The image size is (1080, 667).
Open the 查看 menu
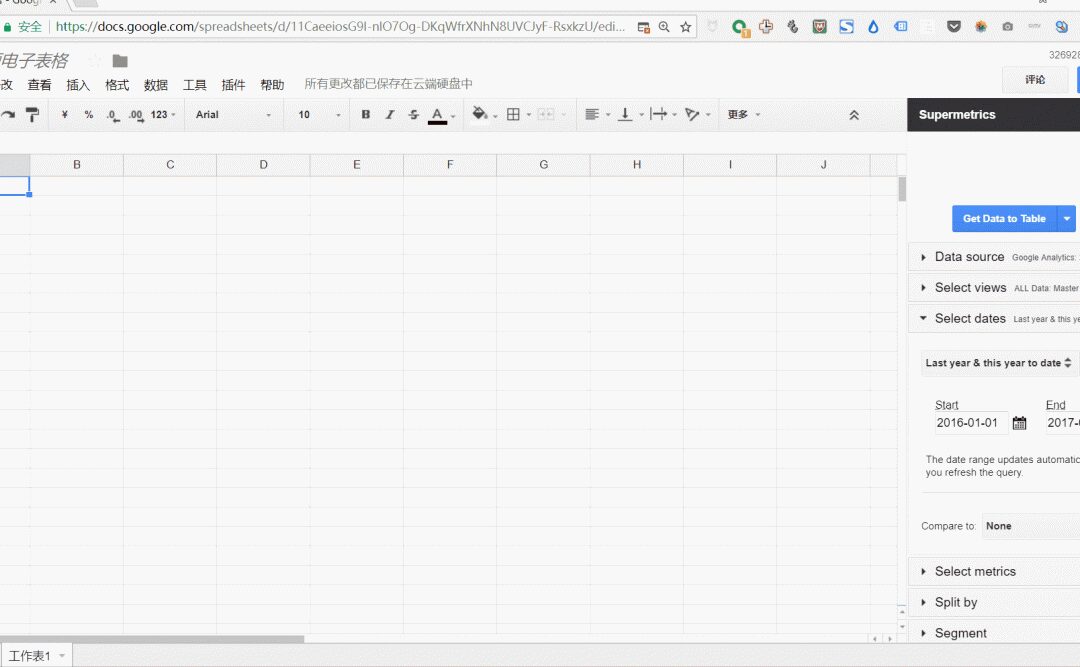(39, 85)
